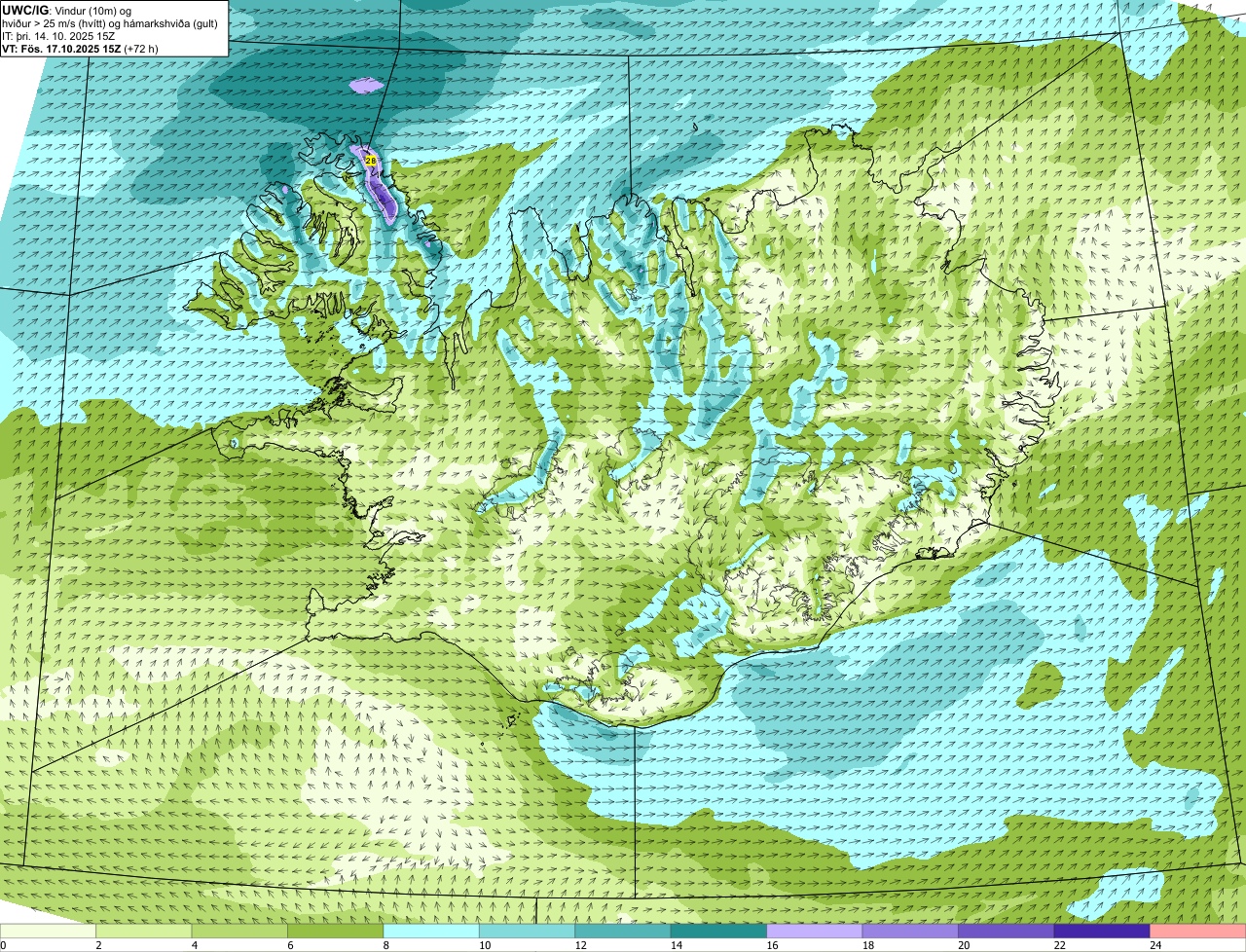The width and height of the screenshot is (1246, 952).
Task: Select the light cyan 8–10 m/s legend swatch
Action: pyautogui.click(x=432, y=932)
